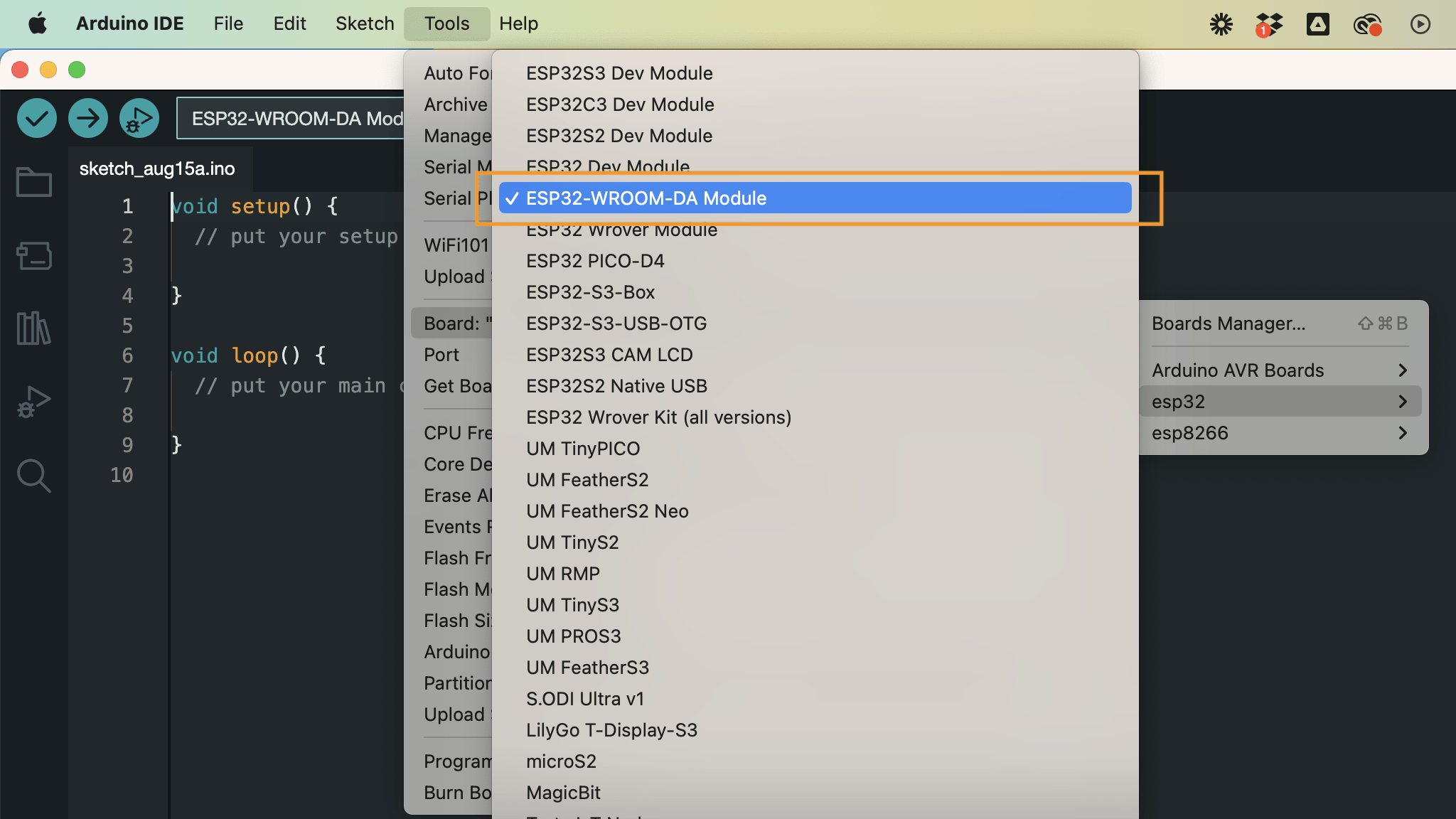Screen dimensions: 1456x819
Task: Select ESP32-S3-Box board
Action: coord(815,292)
